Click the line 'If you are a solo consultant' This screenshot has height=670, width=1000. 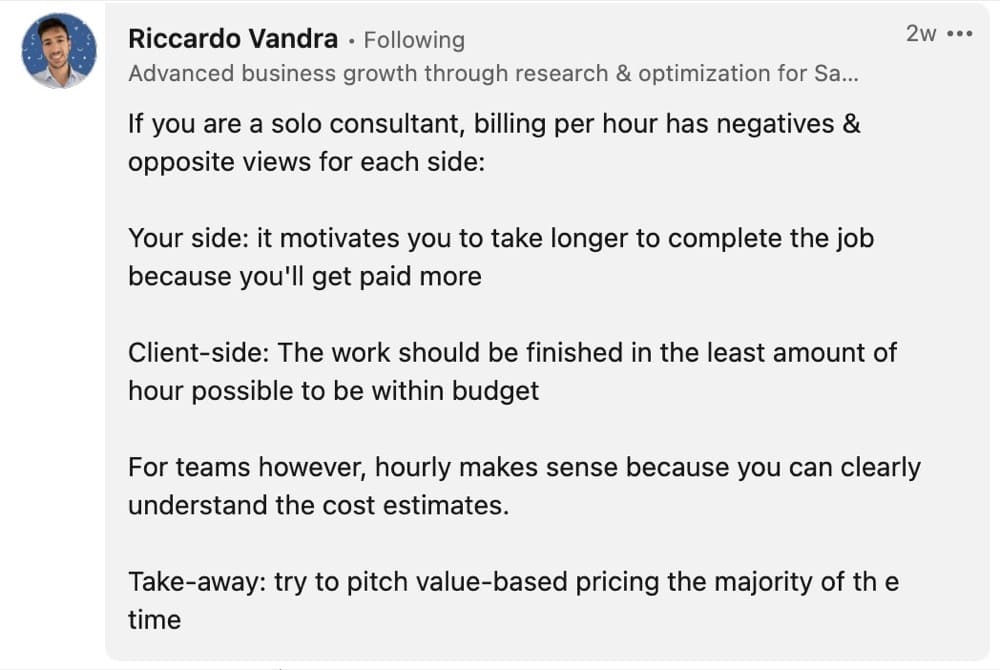pyautogui.click(x=494, y=124)
